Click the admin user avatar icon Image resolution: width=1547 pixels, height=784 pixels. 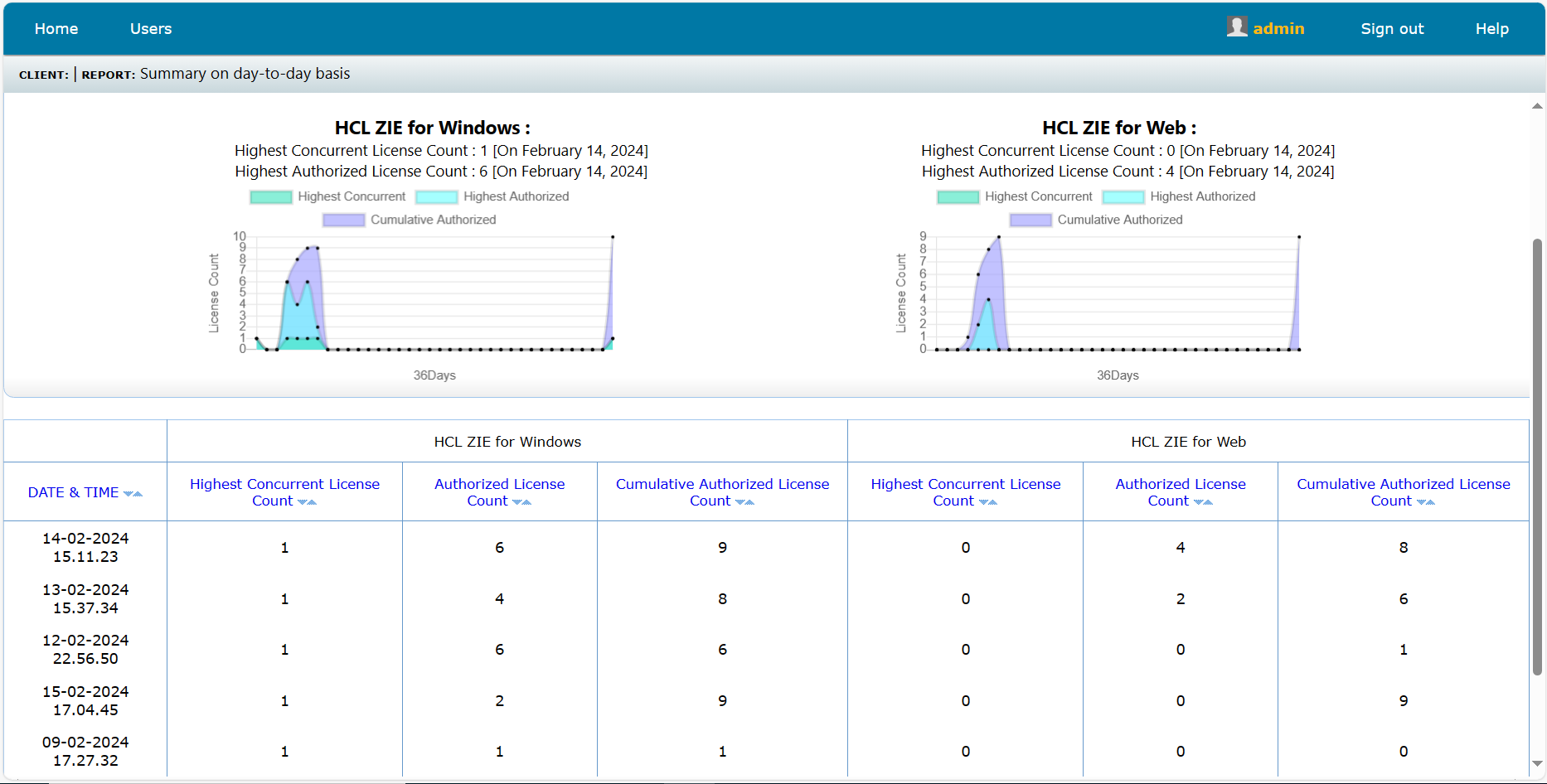[x=1237, y=27]
